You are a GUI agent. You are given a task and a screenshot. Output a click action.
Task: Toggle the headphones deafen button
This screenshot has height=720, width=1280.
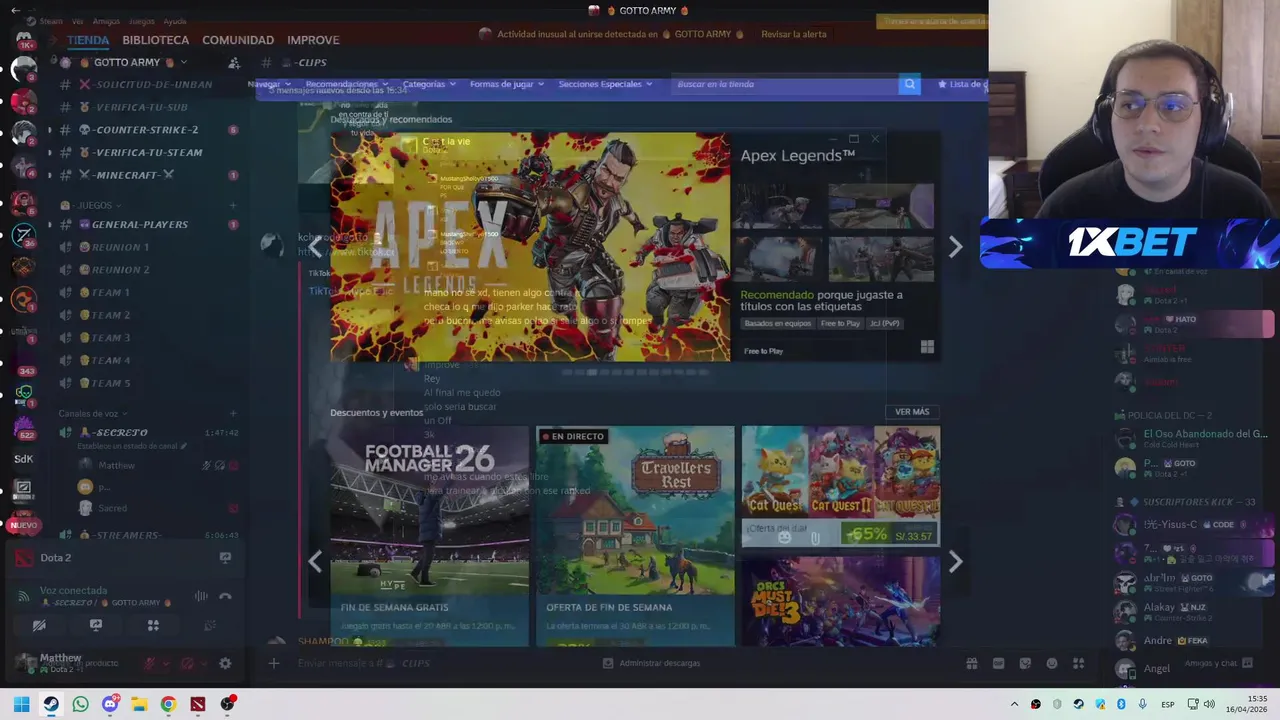click(x=187, y=663)
